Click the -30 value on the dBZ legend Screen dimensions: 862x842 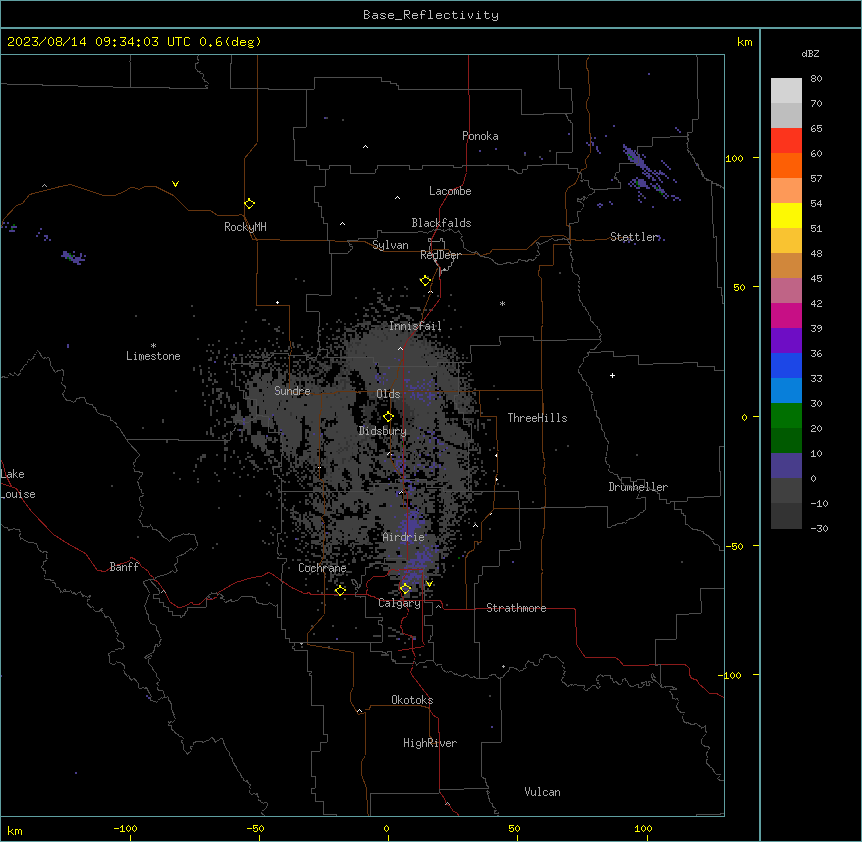pos(819,528)
